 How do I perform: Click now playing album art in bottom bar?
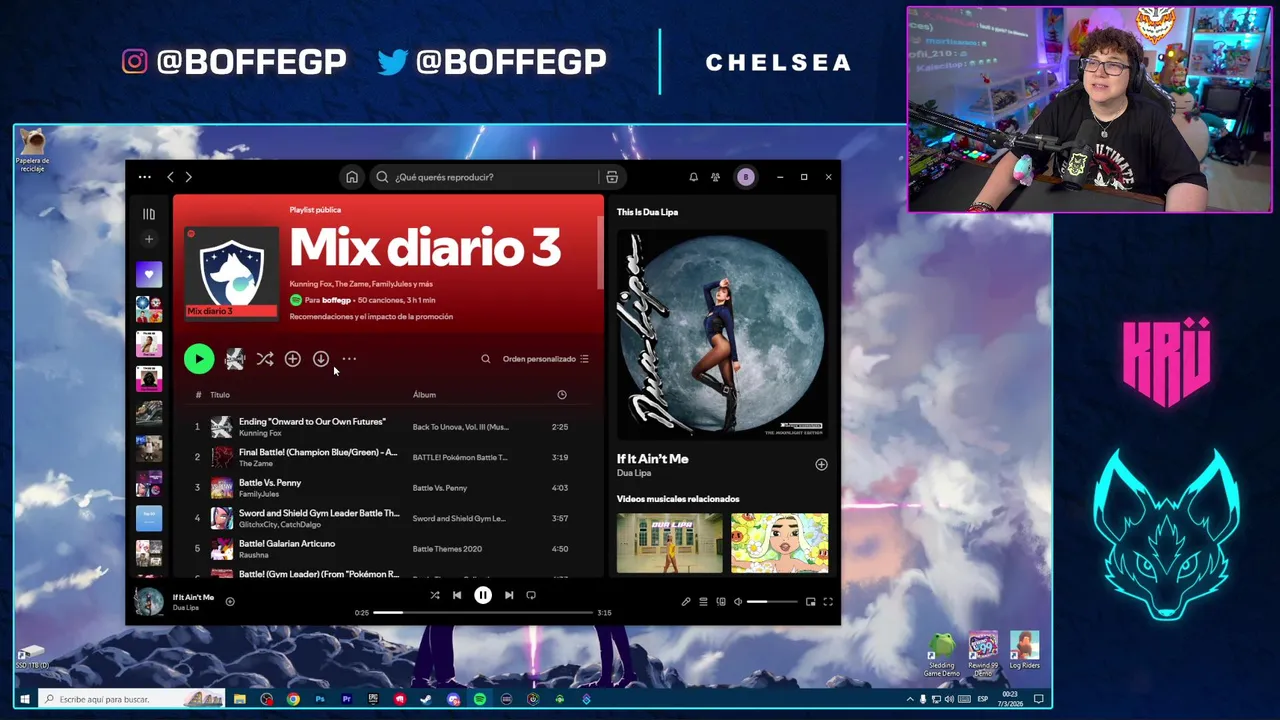click(149, 601)
